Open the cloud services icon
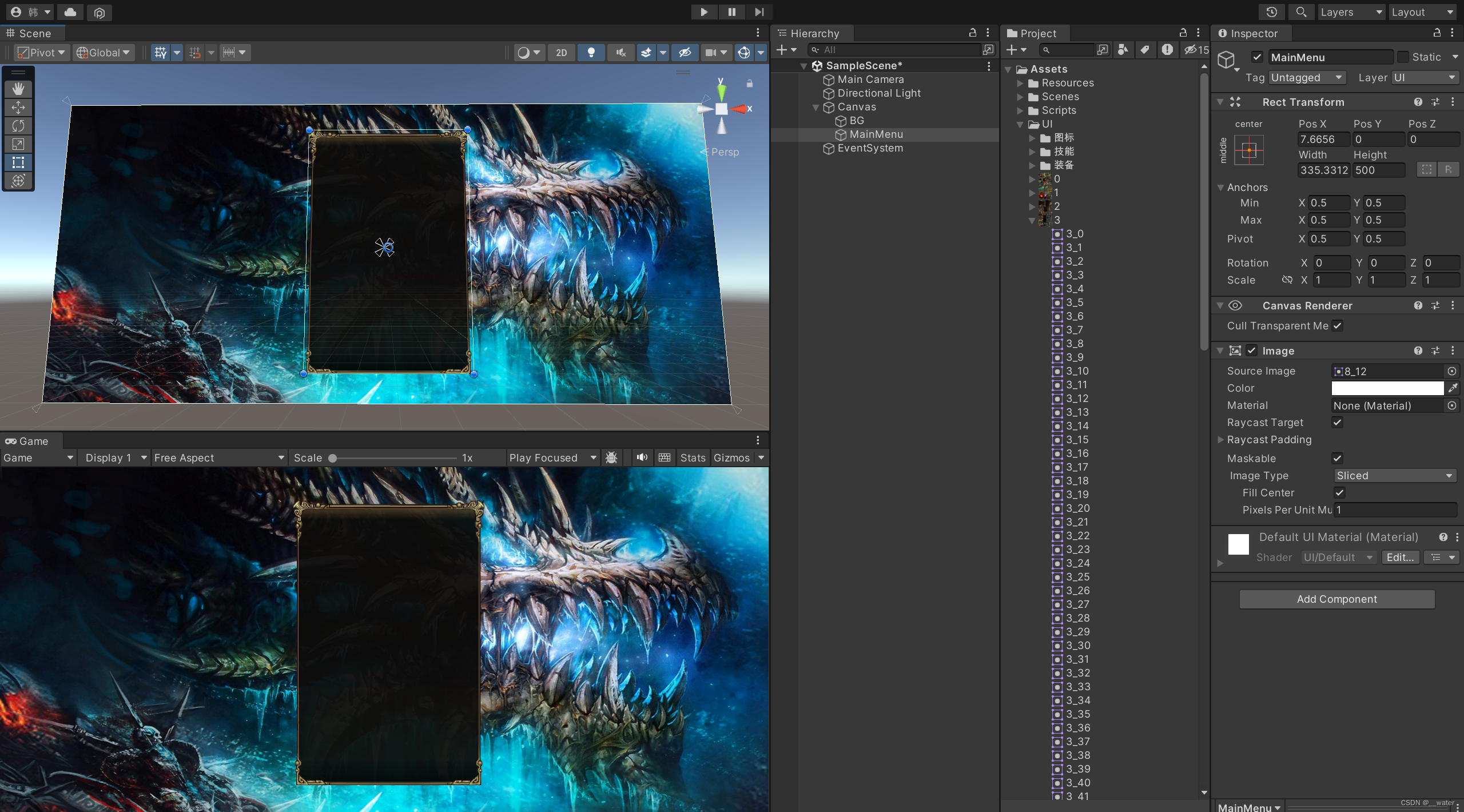Screen dimensions: 1464x812 click(x=70, y=12)
